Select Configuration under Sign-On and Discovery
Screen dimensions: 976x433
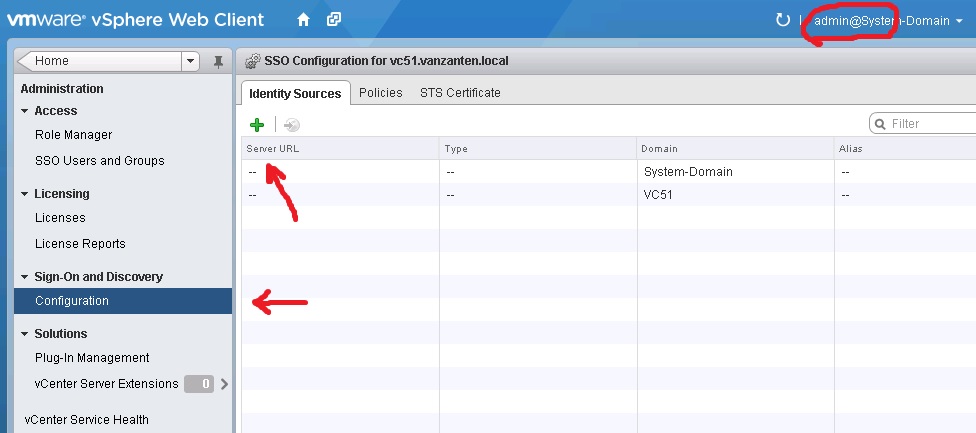click(123, 301)
